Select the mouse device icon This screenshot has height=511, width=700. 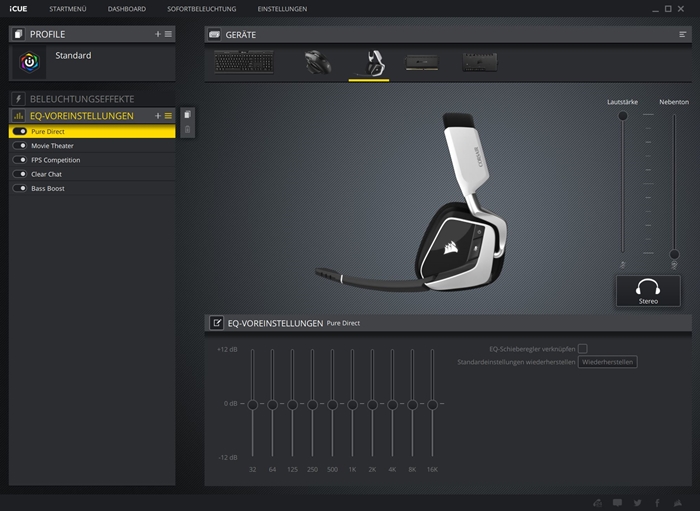point(318,62)
